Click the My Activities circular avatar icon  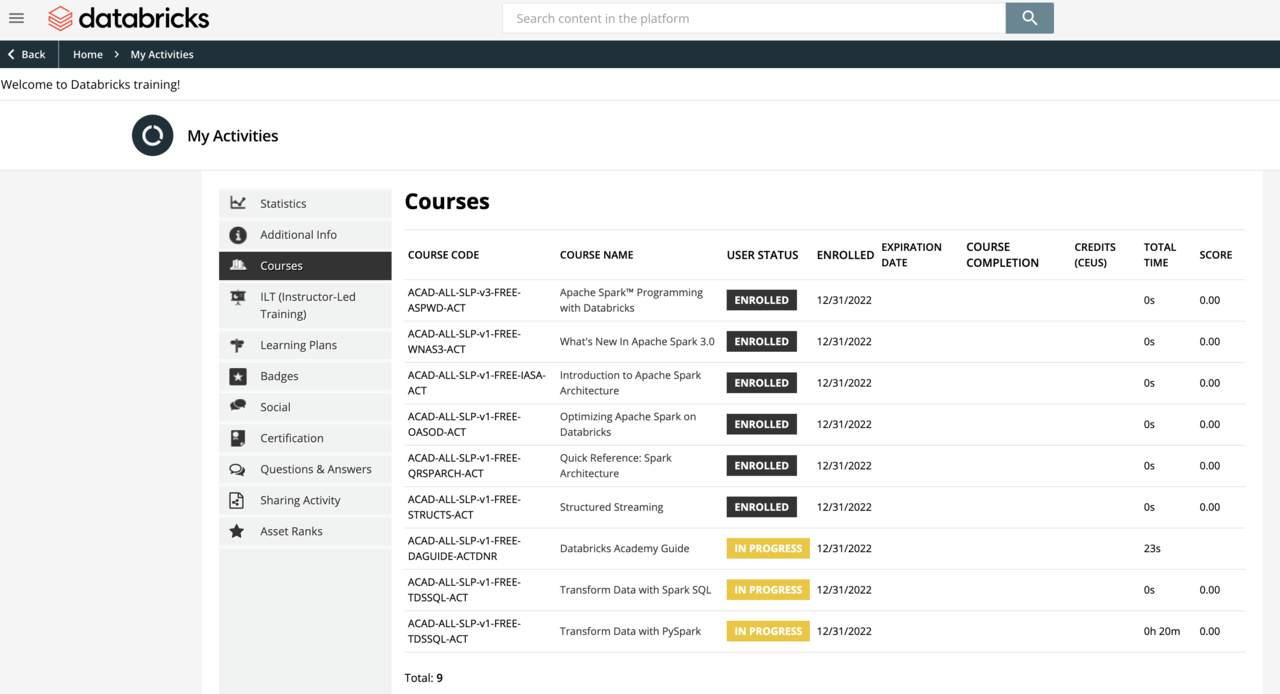[152, 135]
